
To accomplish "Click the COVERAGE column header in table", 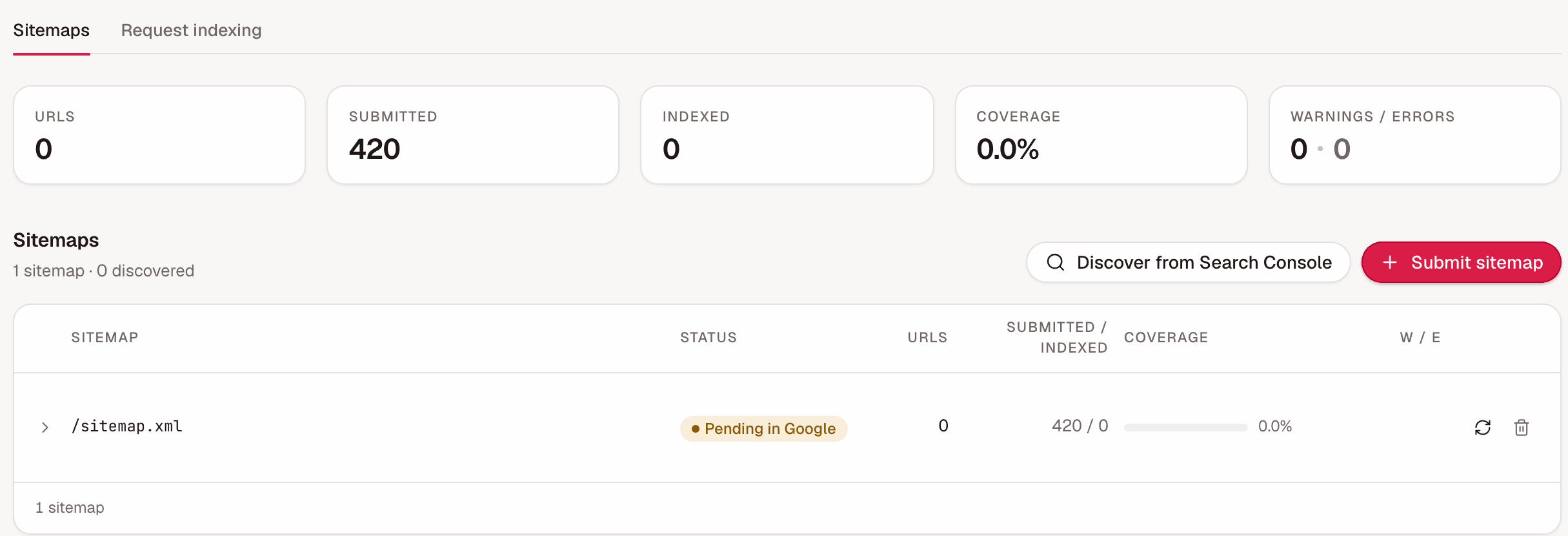I will pos(1166,337).
